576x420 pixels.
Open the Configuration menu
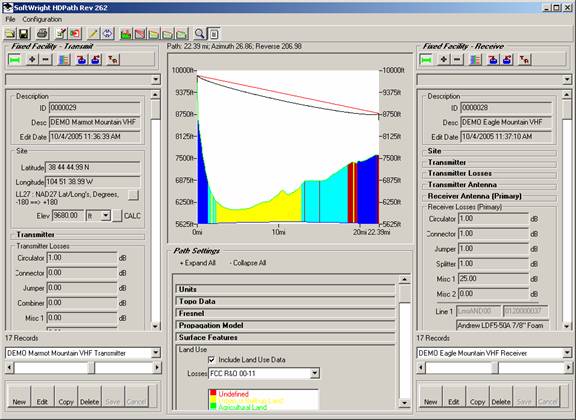(42, 19)
